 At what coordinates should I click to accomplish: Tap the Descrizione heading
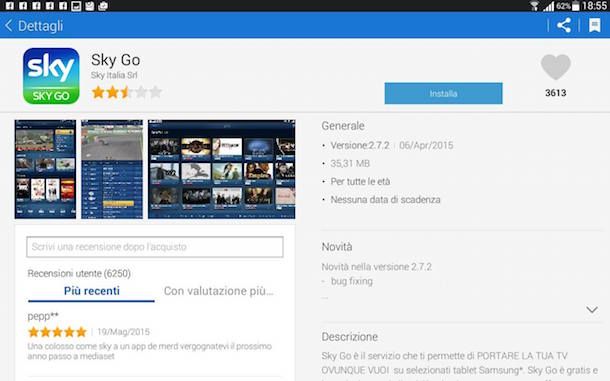(x=349, y=337)
